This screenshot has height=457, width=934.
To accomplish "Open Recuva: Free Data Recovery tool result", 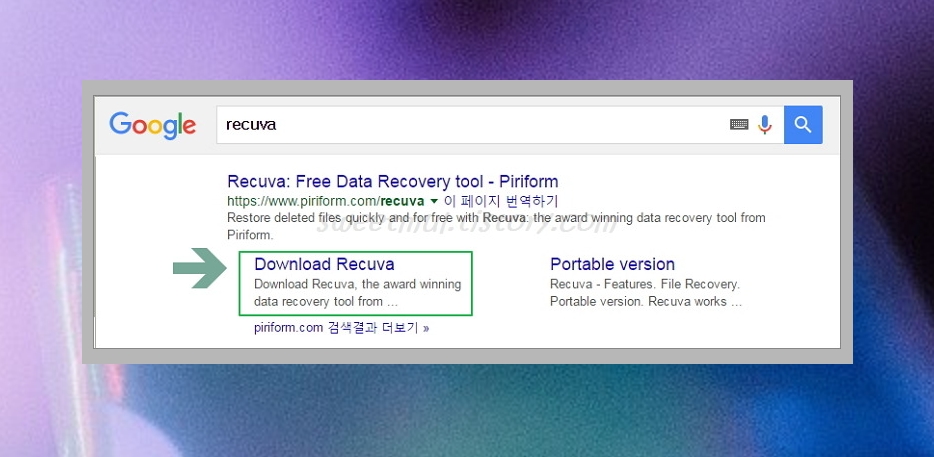I will (393, 181).
